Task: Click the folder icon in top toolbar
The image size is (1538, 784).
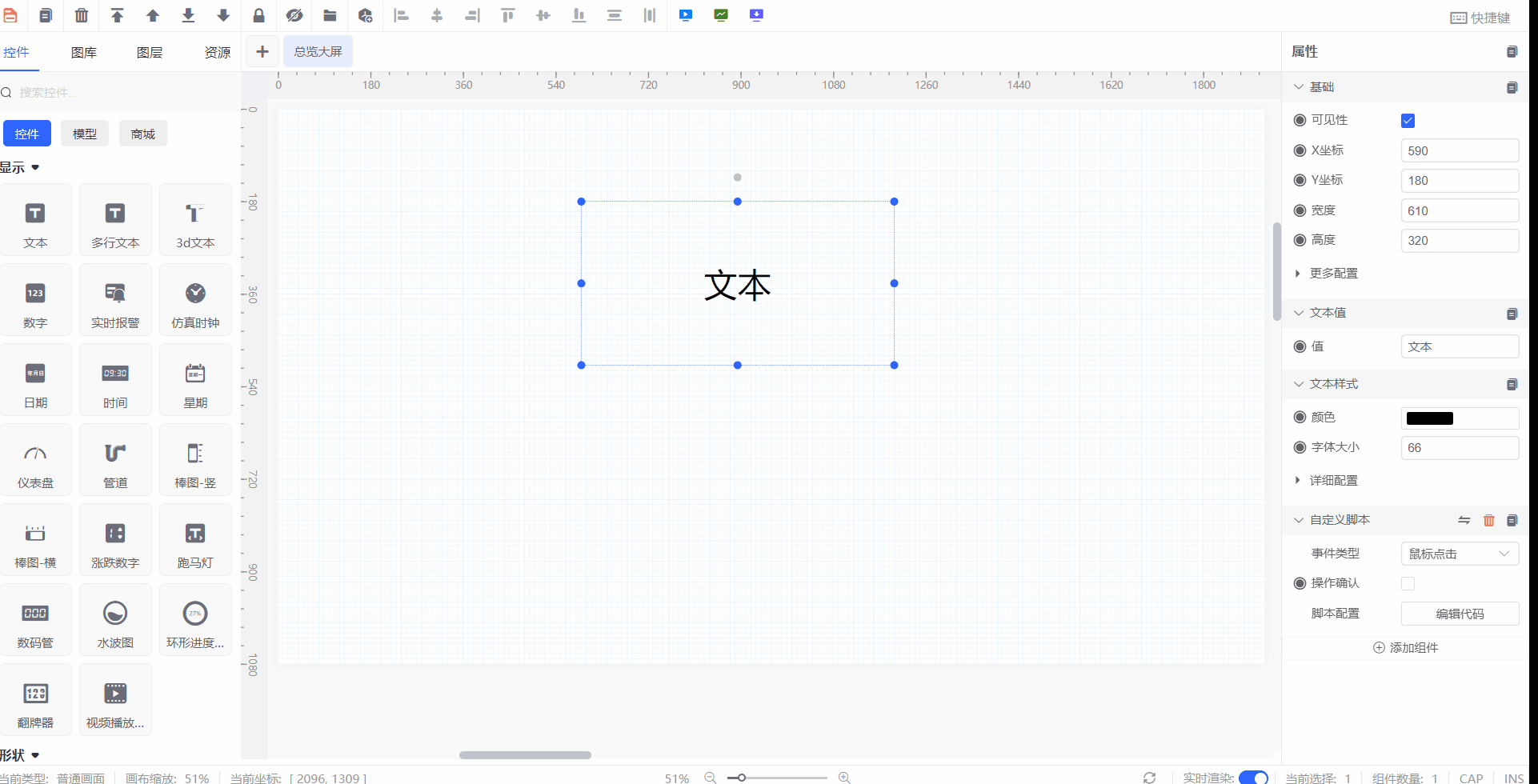Action: tap(330, 15)
